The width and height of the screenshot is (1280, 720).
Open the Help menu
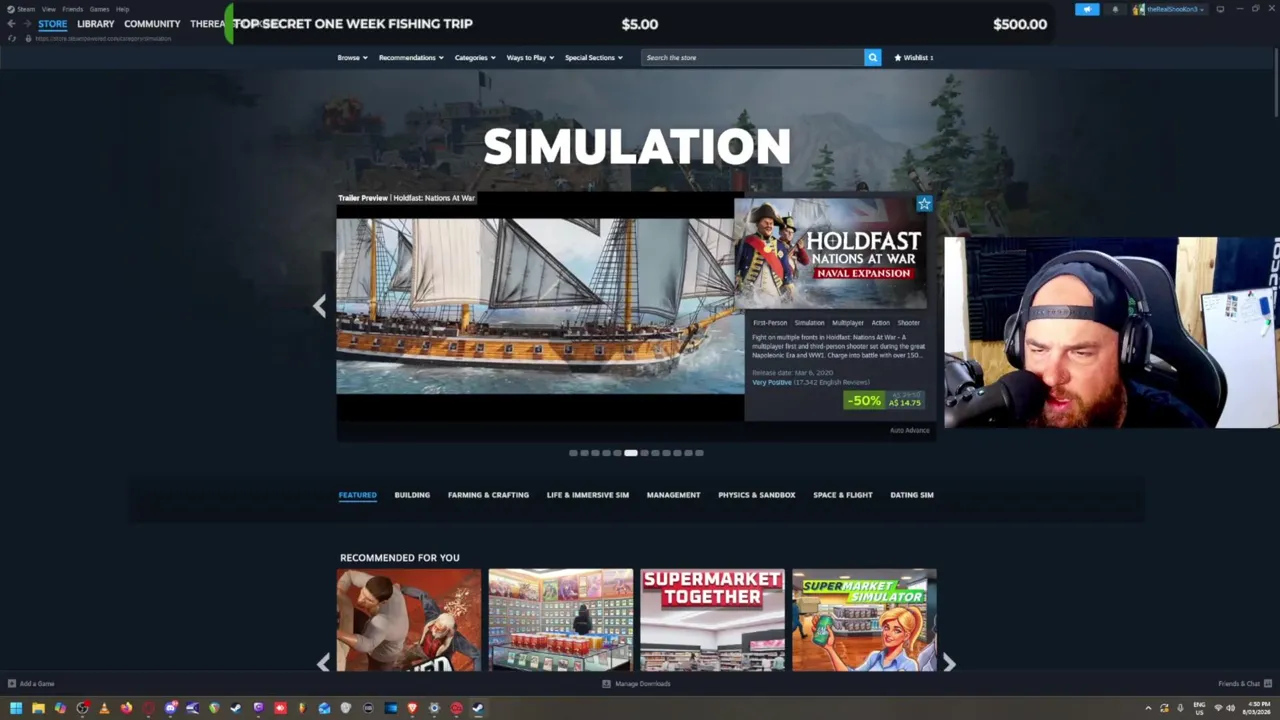[122, 9]
